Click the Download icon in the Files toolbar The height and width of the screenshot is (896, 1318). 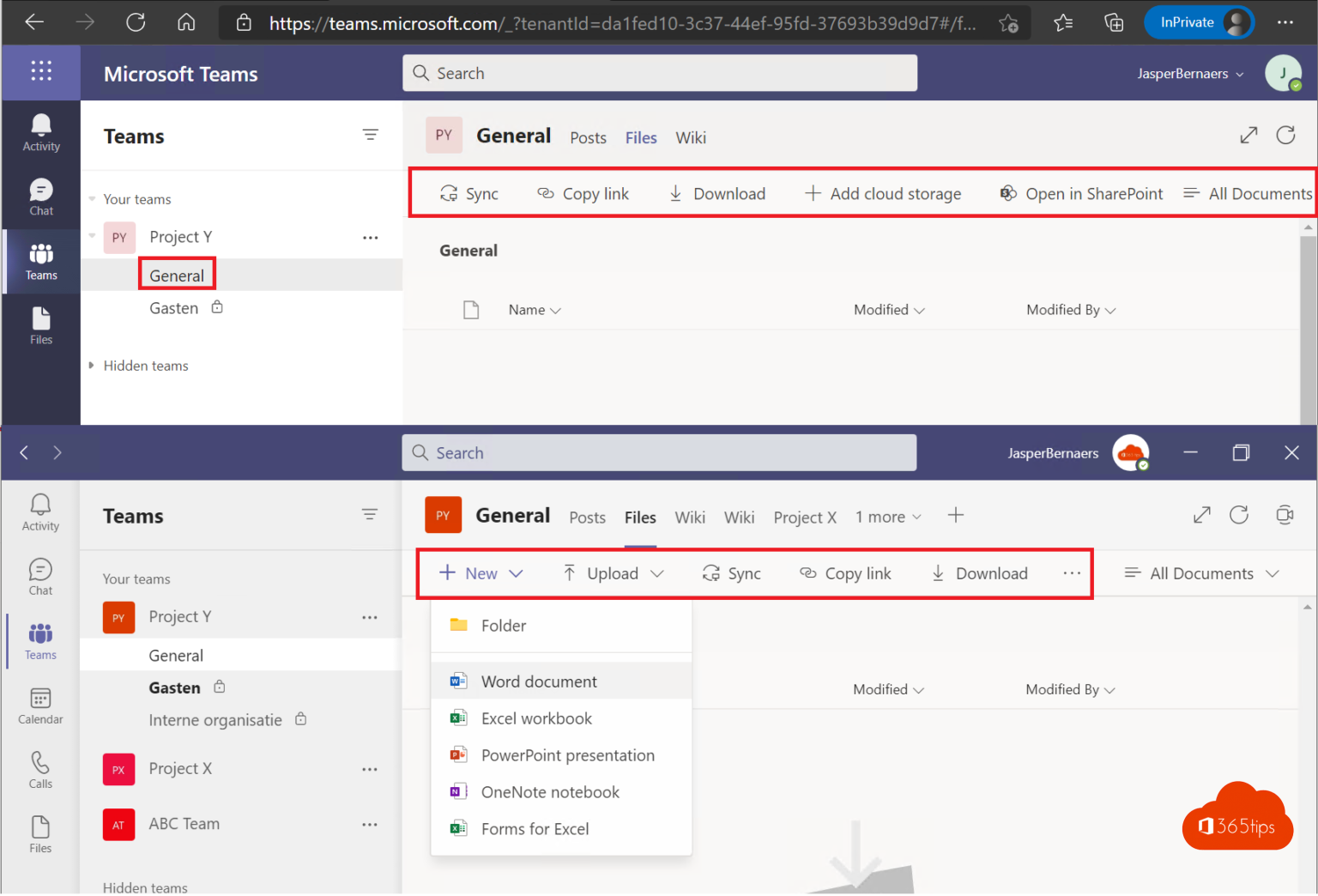[x=676, y=193]
